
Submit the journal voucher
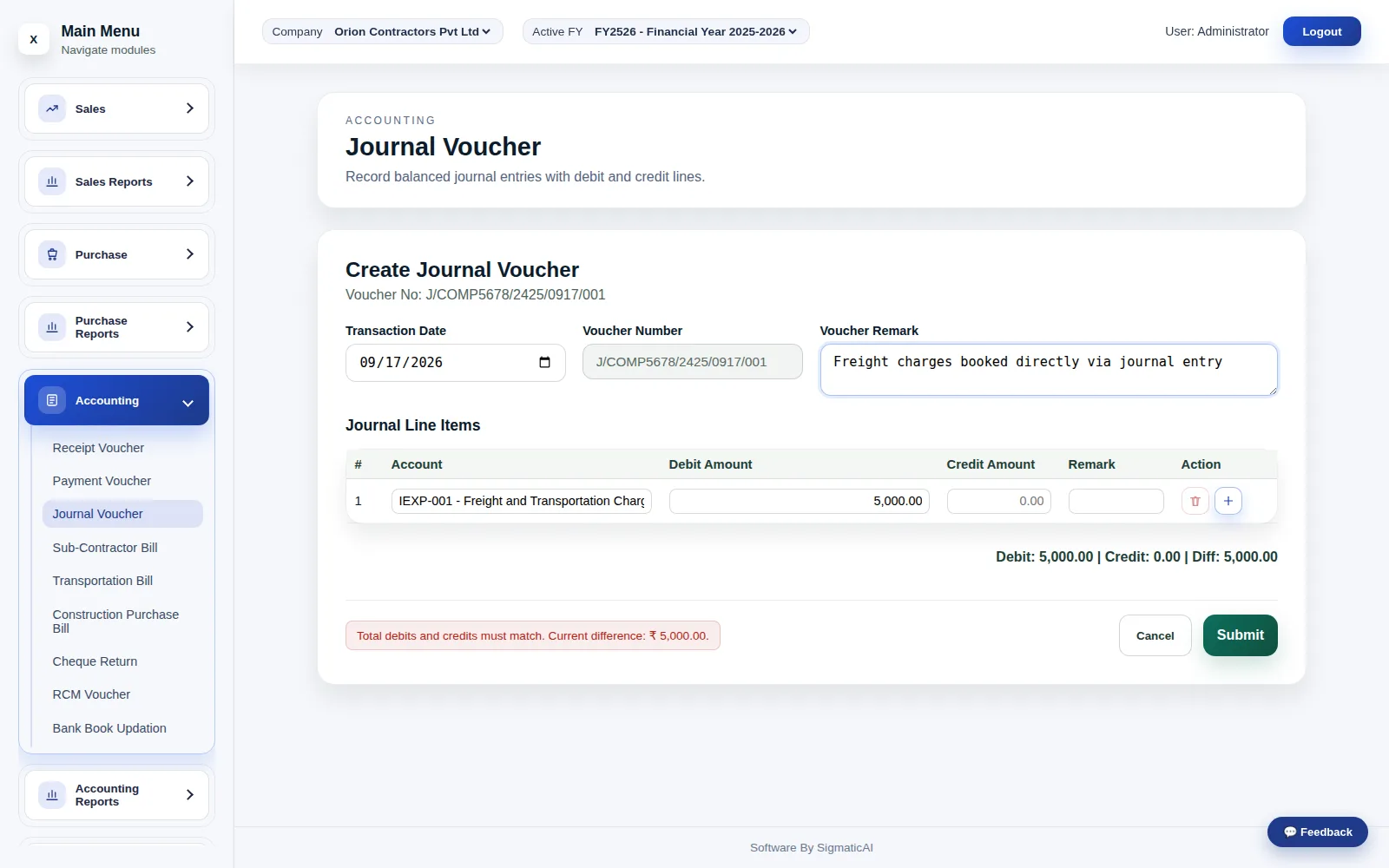pos(1240,635)
